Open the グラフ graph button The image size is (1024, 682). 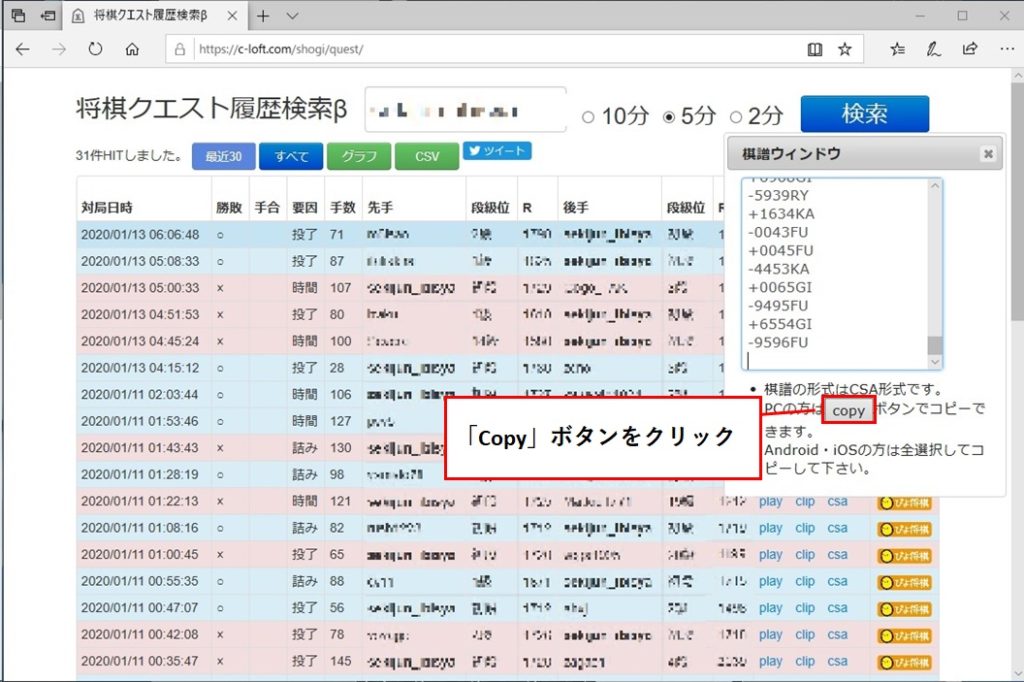(x=359, y=157)
